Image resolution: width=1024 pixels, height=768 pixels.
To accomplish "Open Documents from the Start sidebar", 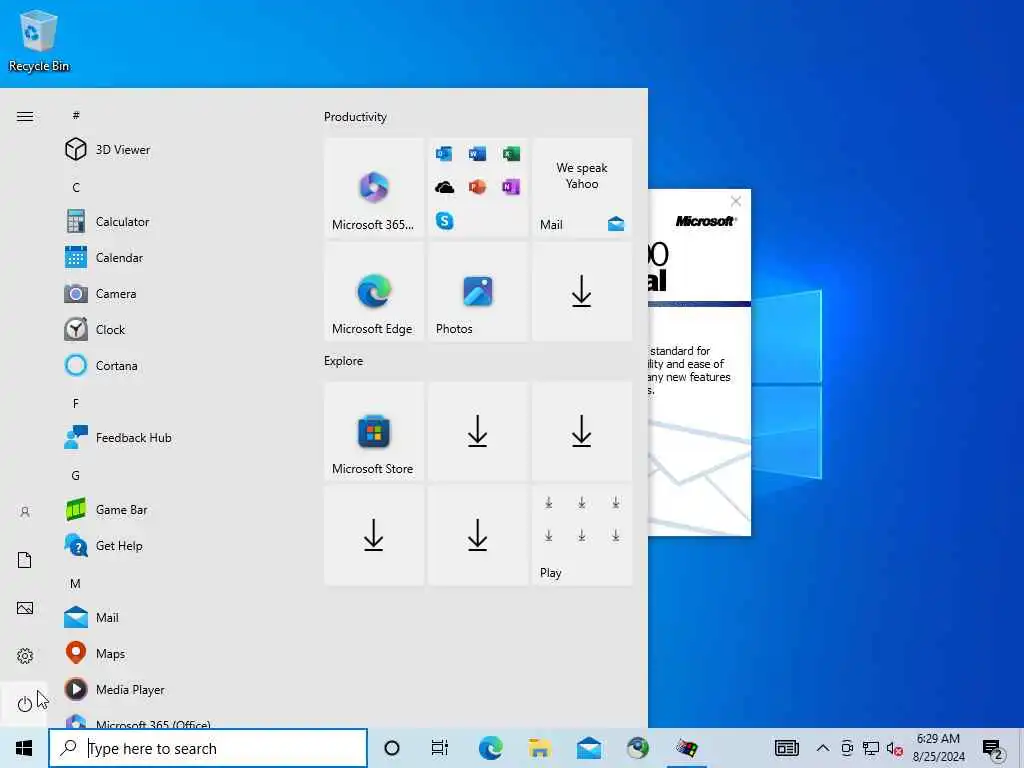I will tap(25, 560).
